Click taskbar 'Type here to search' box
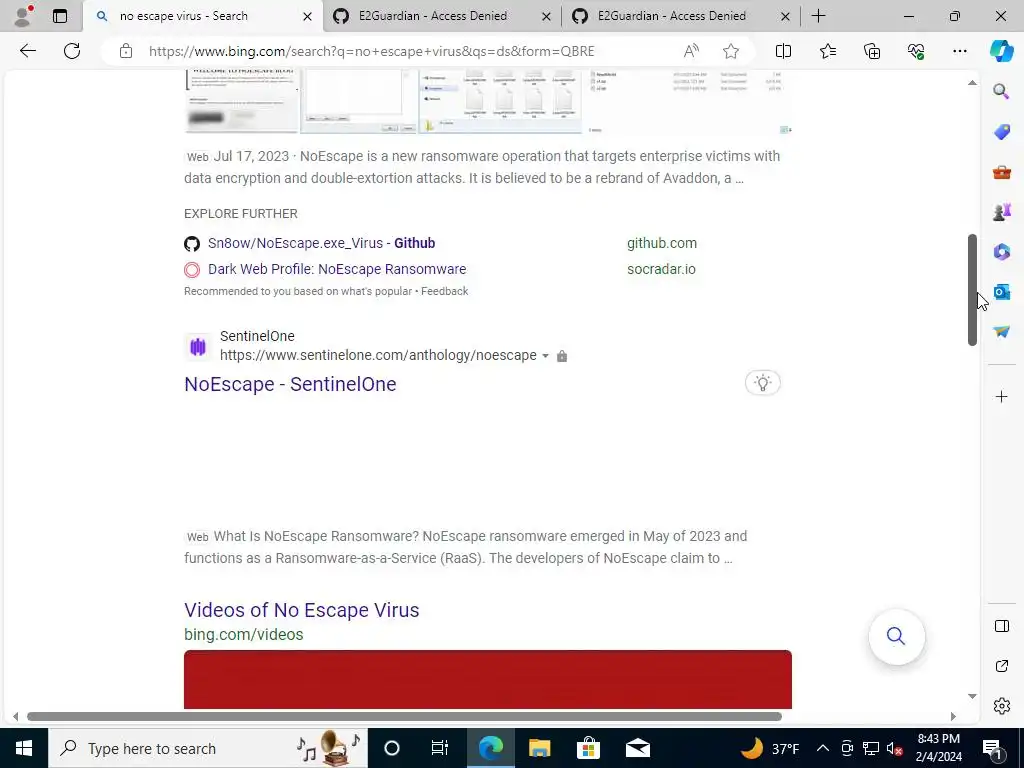 (x=208, y=748)
